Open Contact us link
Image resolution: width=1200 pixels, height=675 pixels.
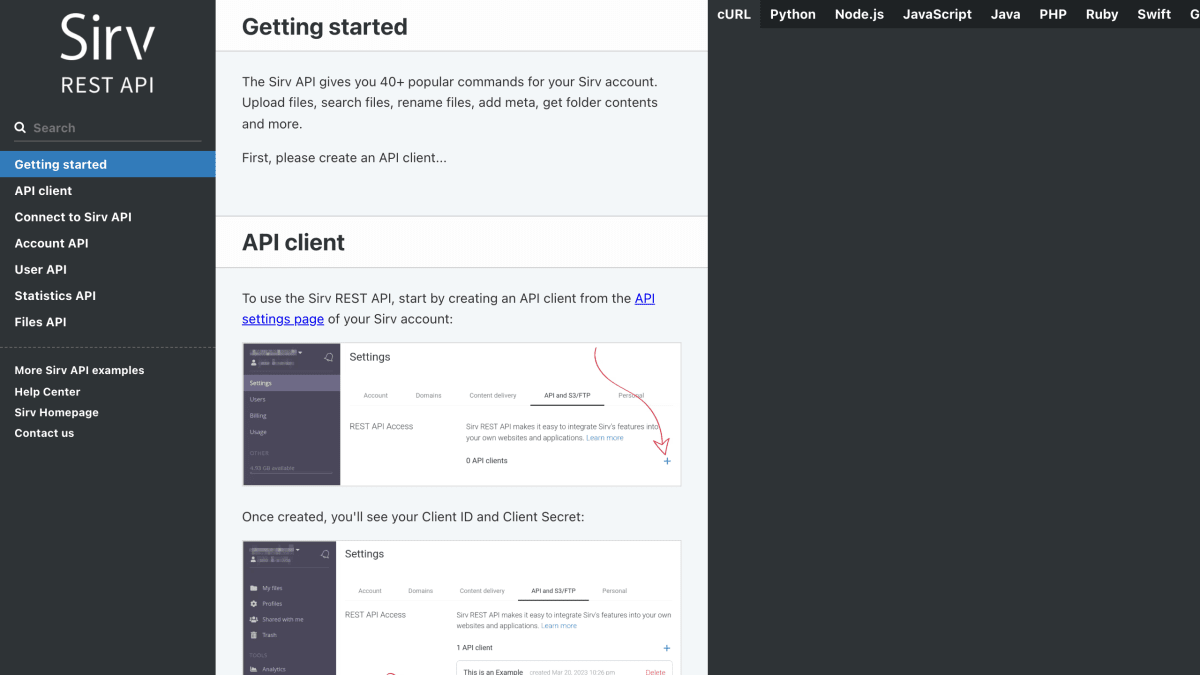point(44,433)
